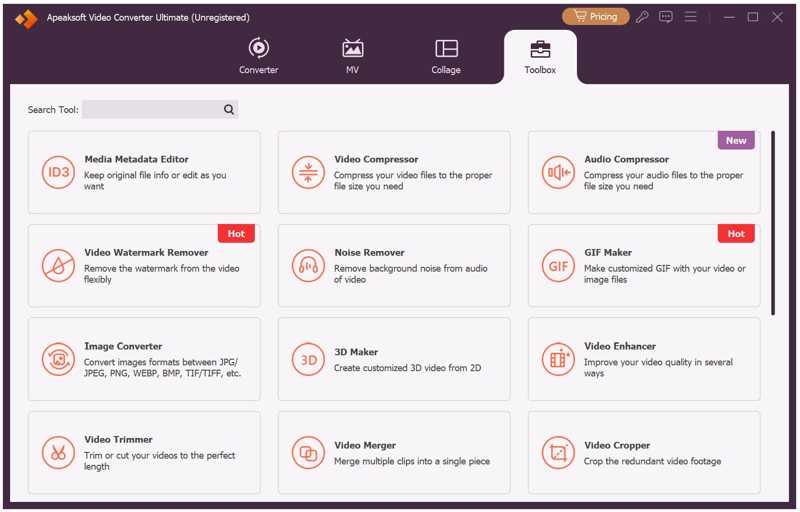
Task: Click "Make customized GIF with your video" text
Action: (665, 268)
